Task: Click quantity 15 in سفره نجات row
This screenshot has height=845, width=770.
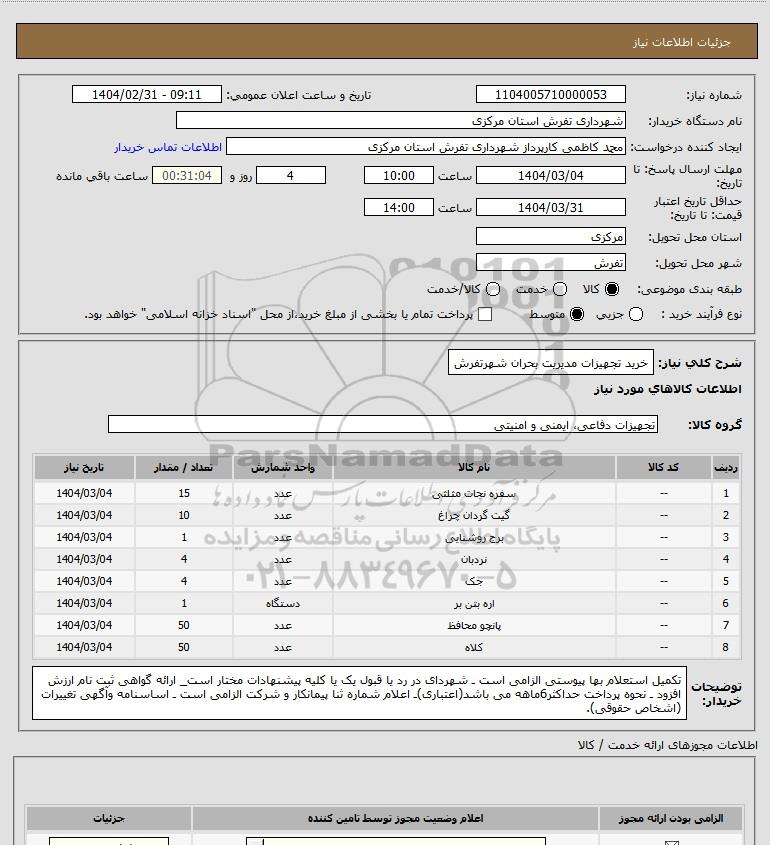Action: point(184,493)
